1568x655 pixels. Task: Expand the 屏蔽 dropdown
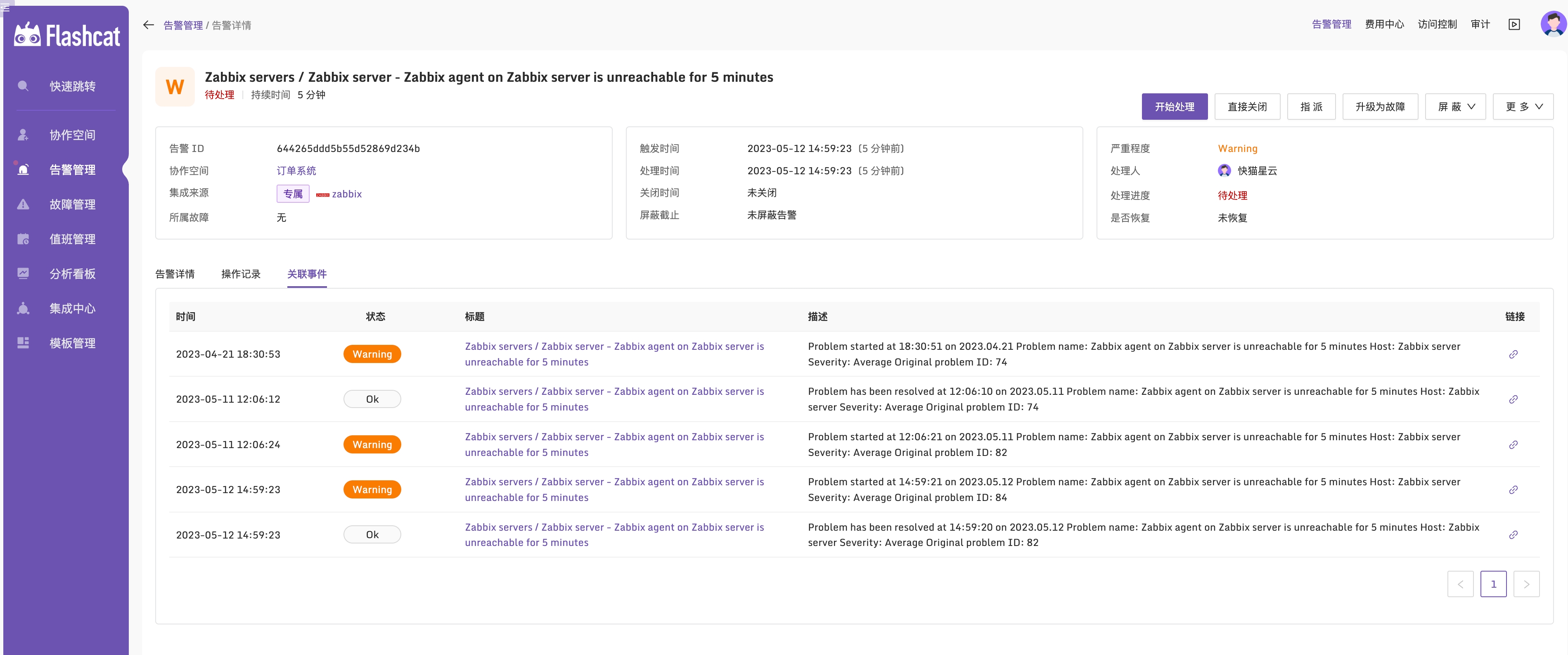(x=1455, y=106)
